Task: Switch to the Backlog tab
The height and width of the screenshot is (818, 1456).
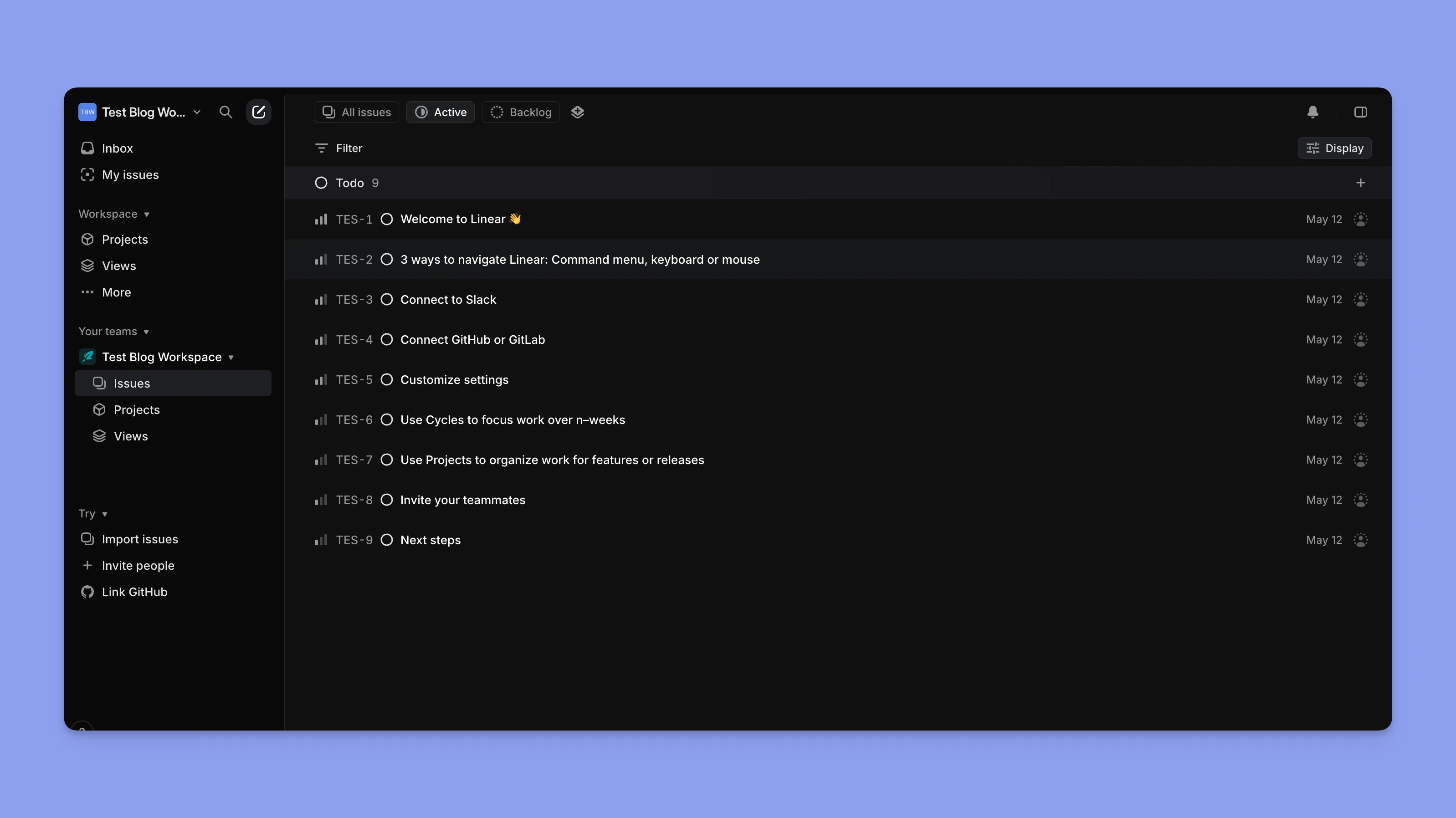Action: pyautogui.click(x=520, y=112)
